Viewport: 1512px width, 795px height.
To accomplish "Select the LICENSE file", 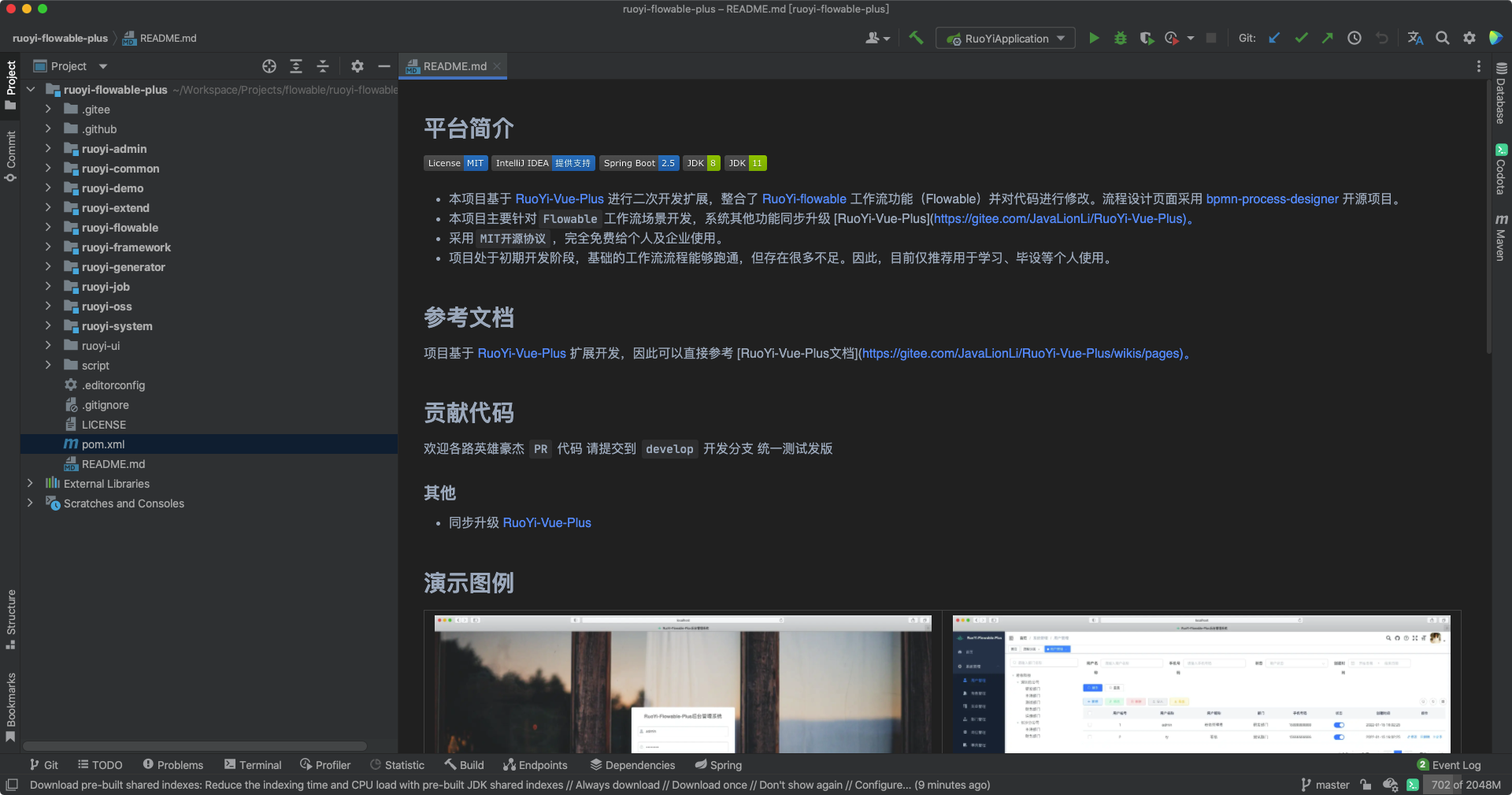I will 103,424.
